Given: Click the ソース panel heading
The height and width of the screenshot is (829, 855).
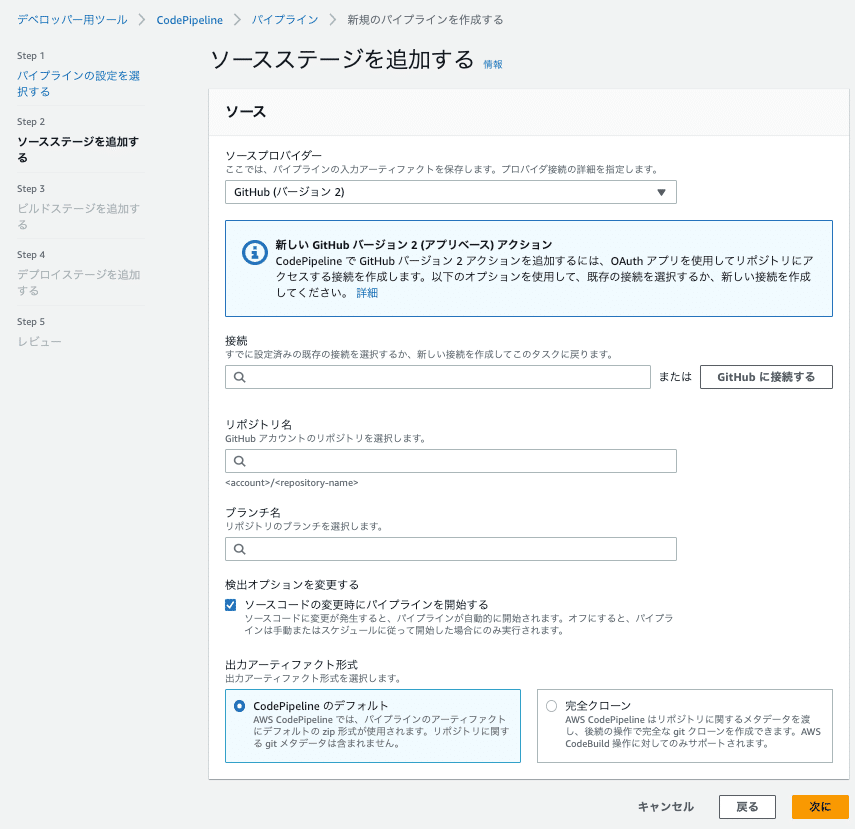Looking at the screenshot, I should pyautogui.click(x=246, y=112).
